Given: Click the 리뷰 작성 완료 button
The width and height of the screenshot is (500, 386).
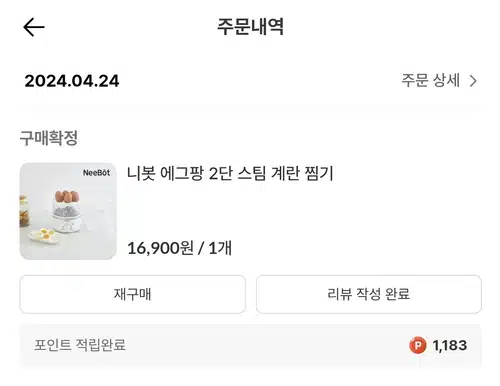Looking at the screenshot, I should coord(369,294).
